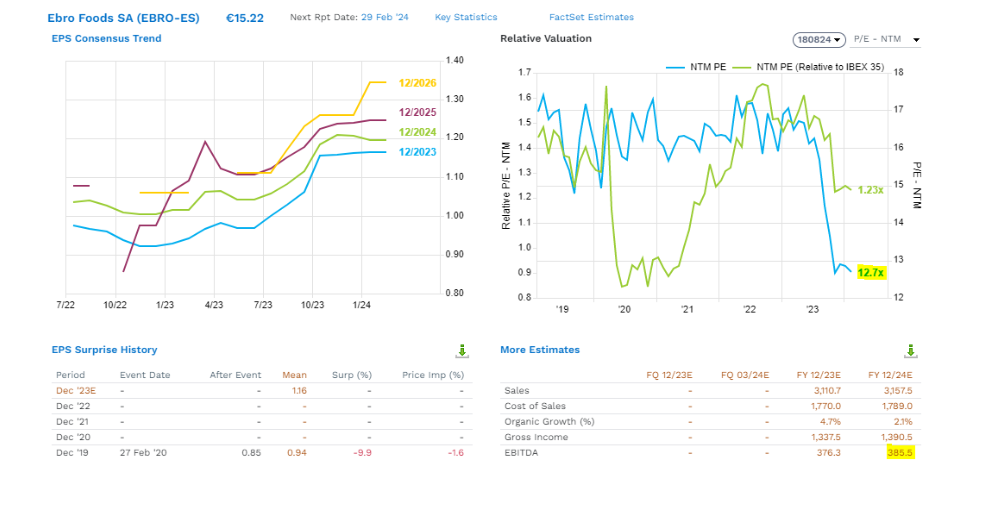987x511 pixels.
Task: Open the 180824 dropdown selector
Action: pos(818,40)
